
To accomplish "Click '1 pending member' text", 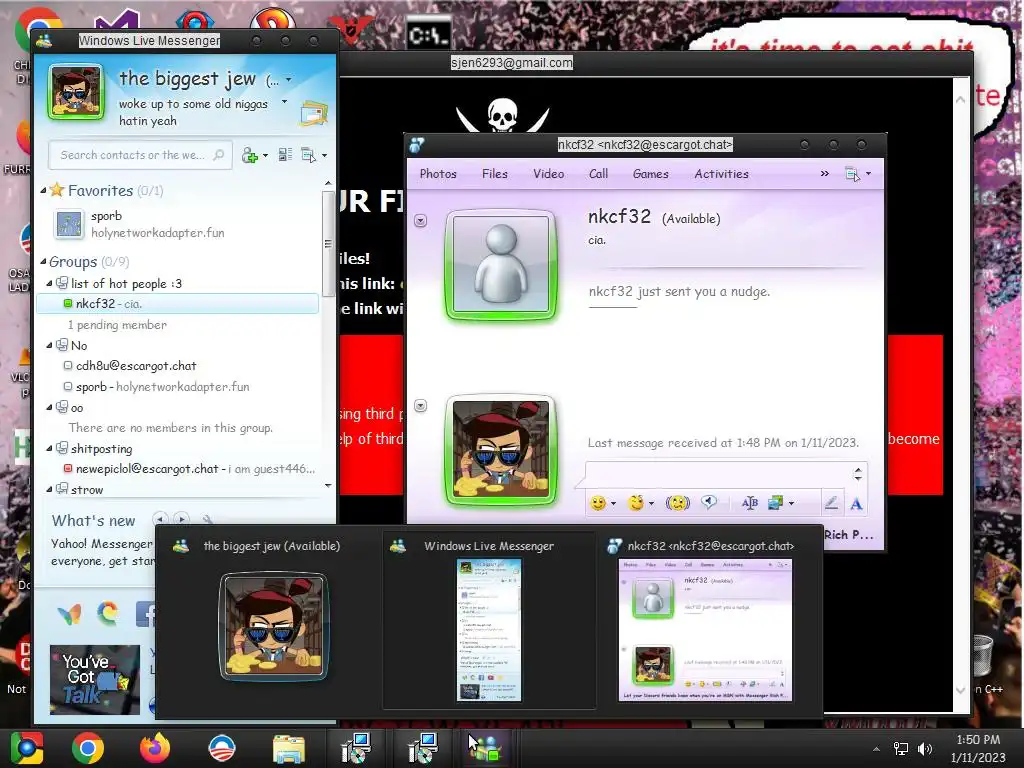I will pyautogui.click(x=117, y=325).
